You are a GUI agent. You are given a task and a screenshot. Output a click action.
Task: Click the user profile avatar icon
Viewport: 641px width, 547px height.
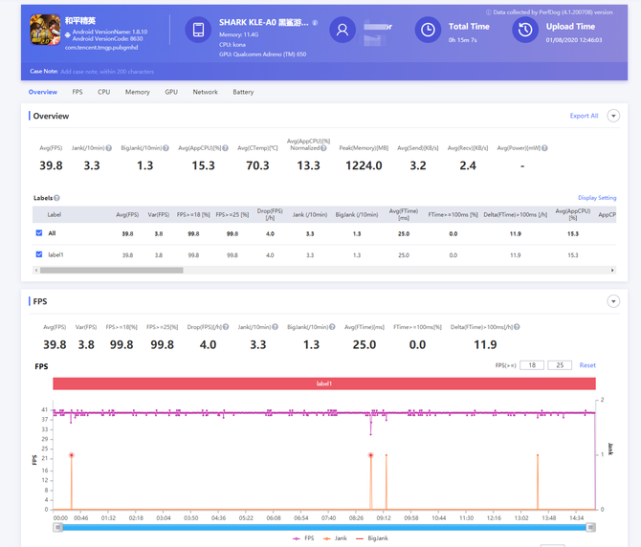(343, 30)
